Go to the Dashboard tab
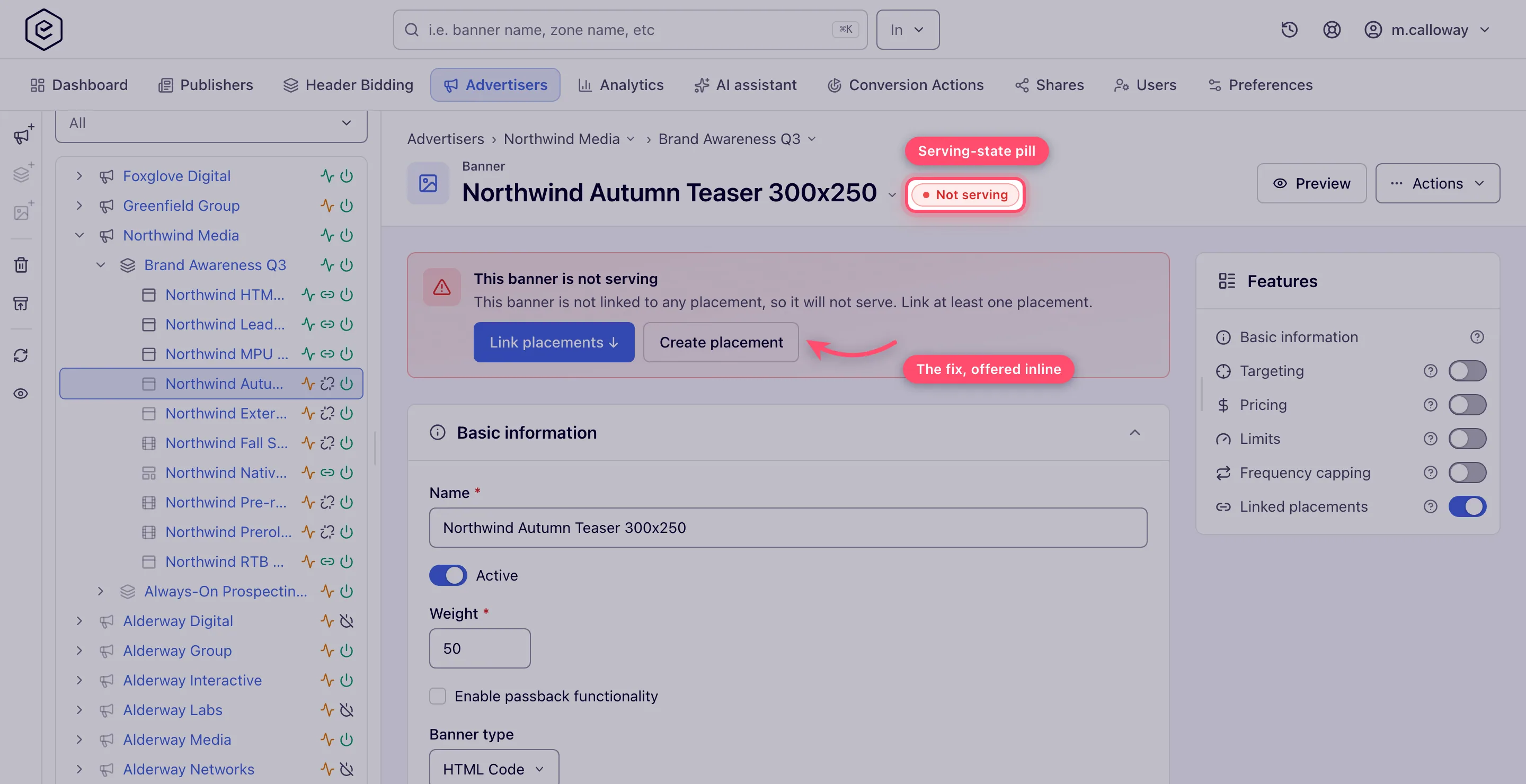 [x=79, y=85]
